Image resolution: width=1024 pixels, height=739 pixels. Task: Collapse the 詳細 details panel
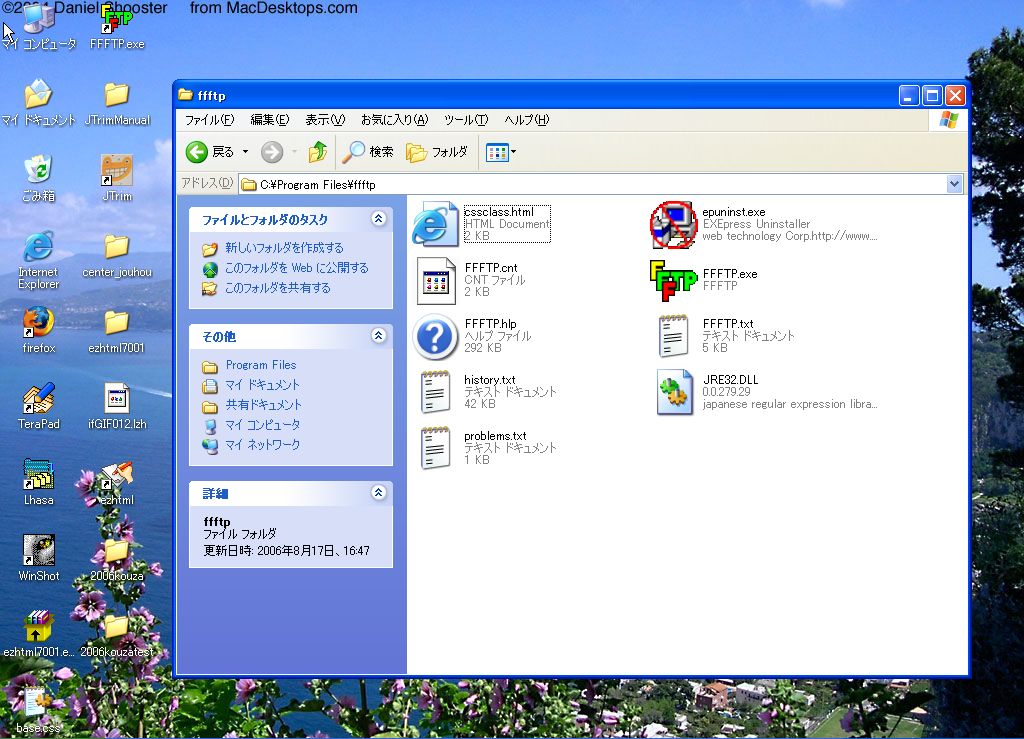tap(378, 492)
